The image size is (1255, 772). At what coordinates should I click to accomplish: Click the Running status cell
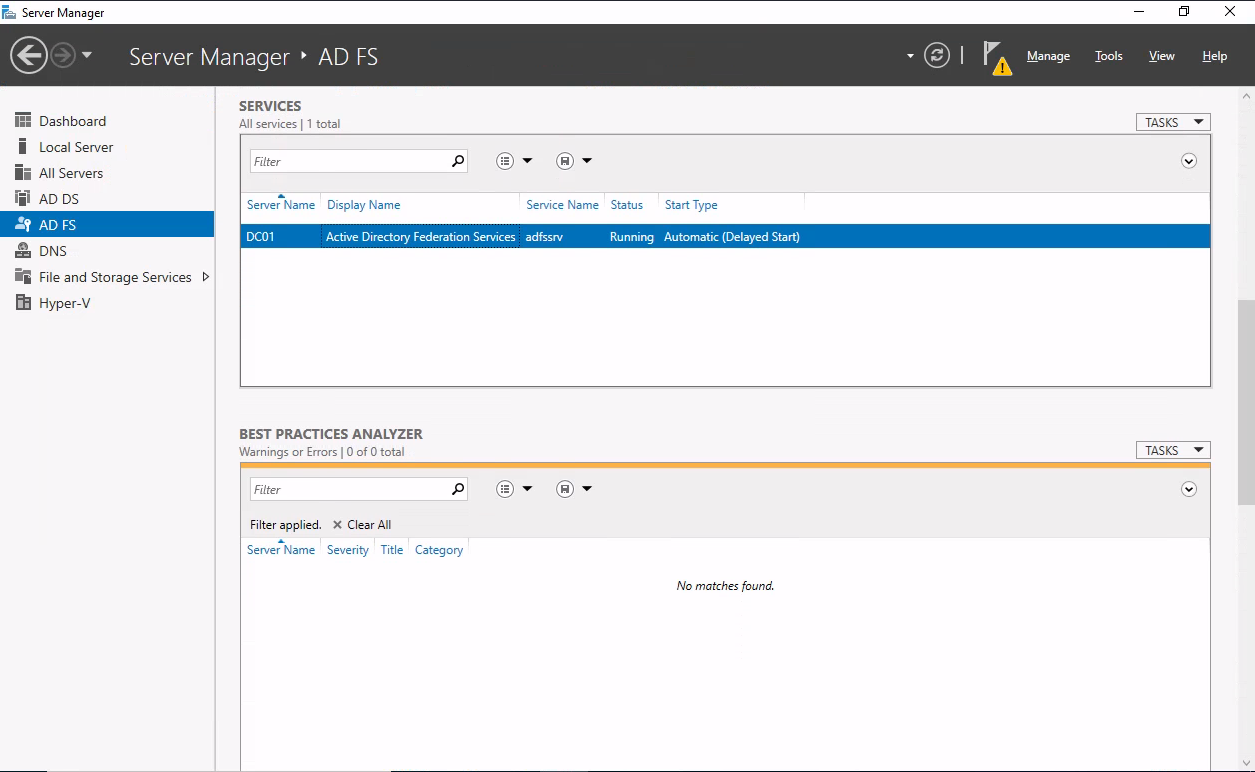(632, 237)
